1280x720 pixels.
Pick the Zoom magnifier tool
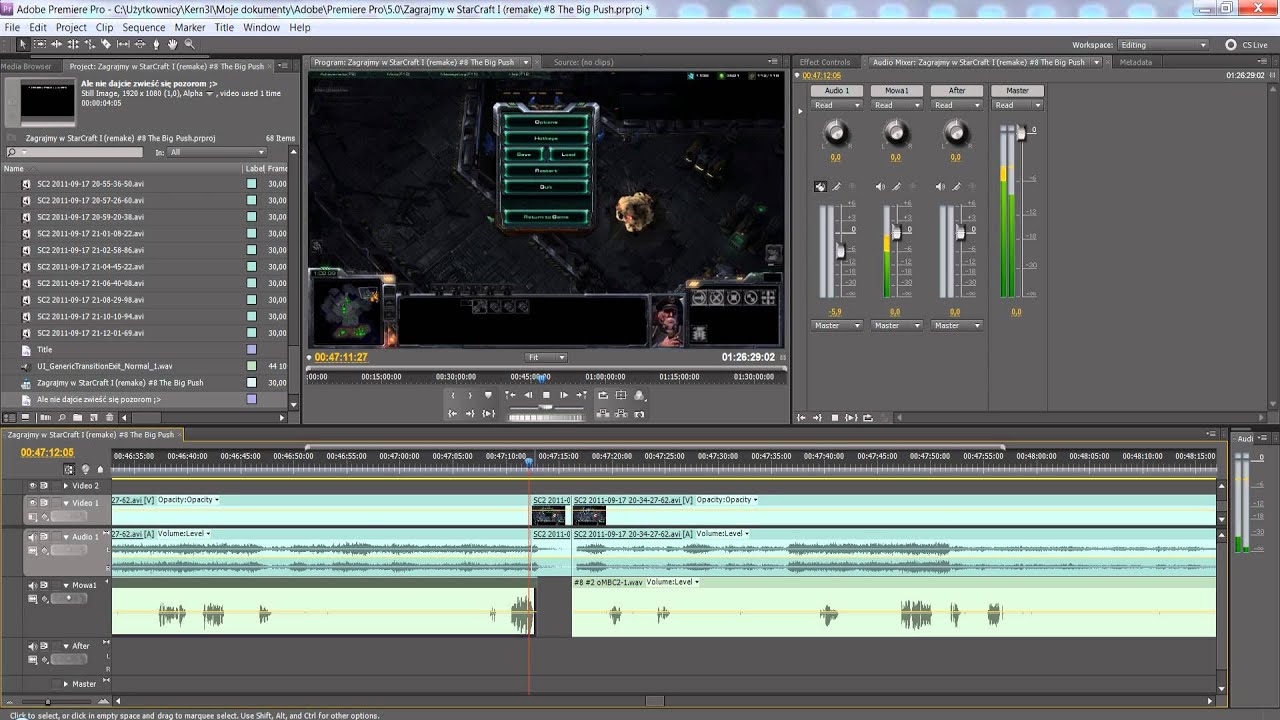tap(189, 44)
